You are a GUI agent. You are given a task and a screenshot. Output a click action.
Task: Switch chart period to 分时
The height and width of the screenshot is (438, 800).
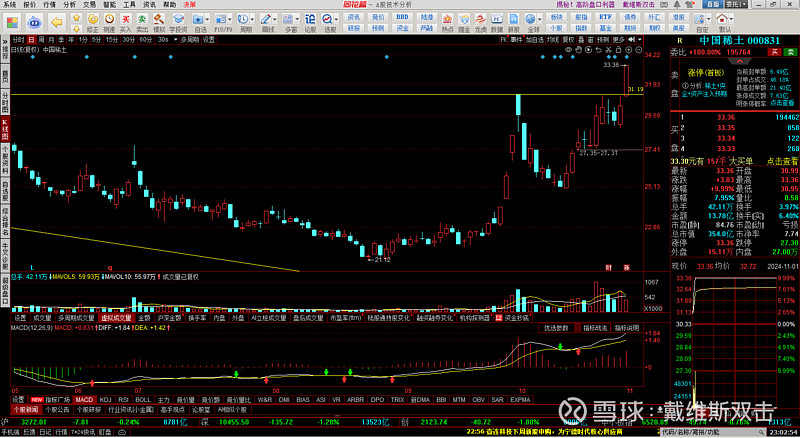[x=18, y=39]
